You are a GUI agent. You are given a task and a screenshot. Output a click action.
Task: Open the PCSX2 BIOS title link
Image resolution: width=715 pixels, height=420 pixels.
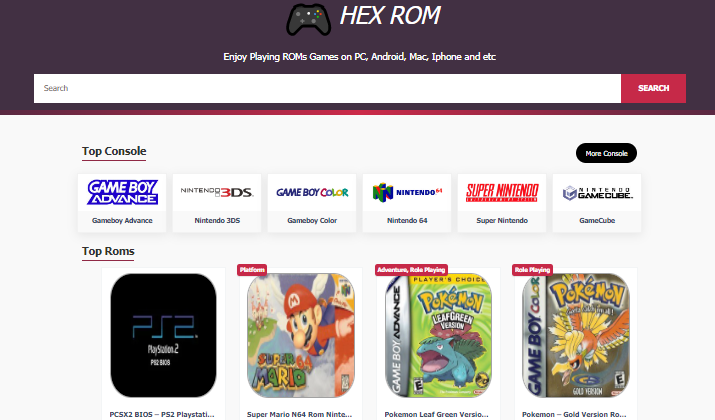pyautogui.click(x=162, y=415)
